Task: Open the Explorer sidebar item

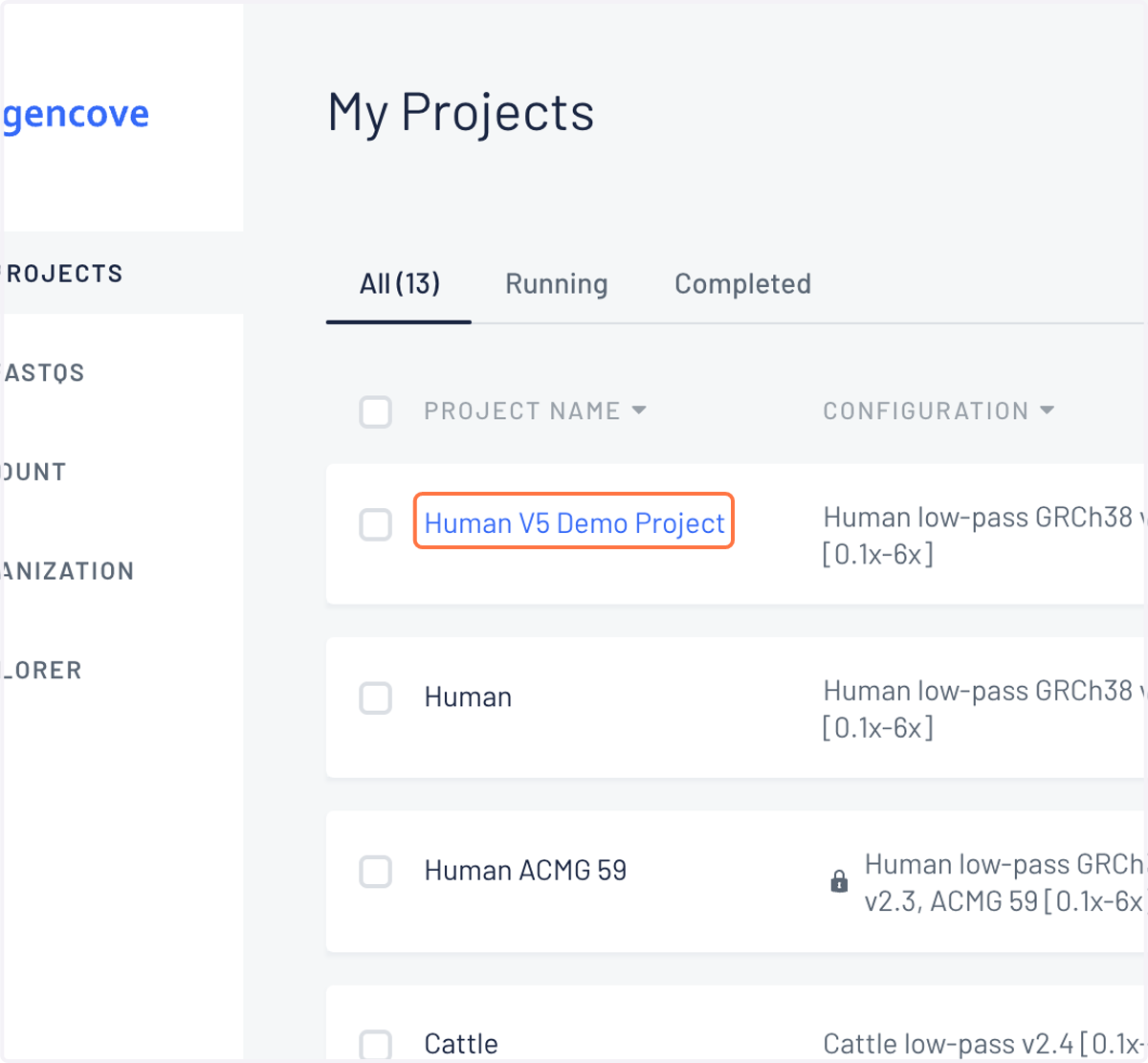Action: tap(42, 671)
